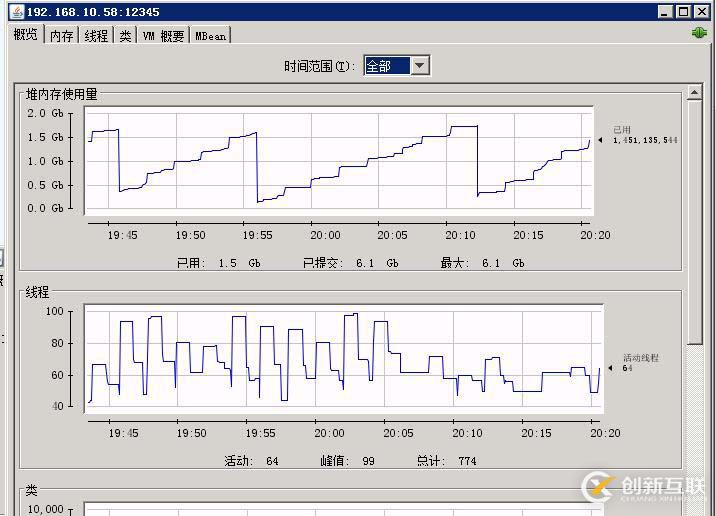The width and height of the screenshot is (716, 516).
Task: Click the 全部 time range combo box field
Action: point(386,66)
